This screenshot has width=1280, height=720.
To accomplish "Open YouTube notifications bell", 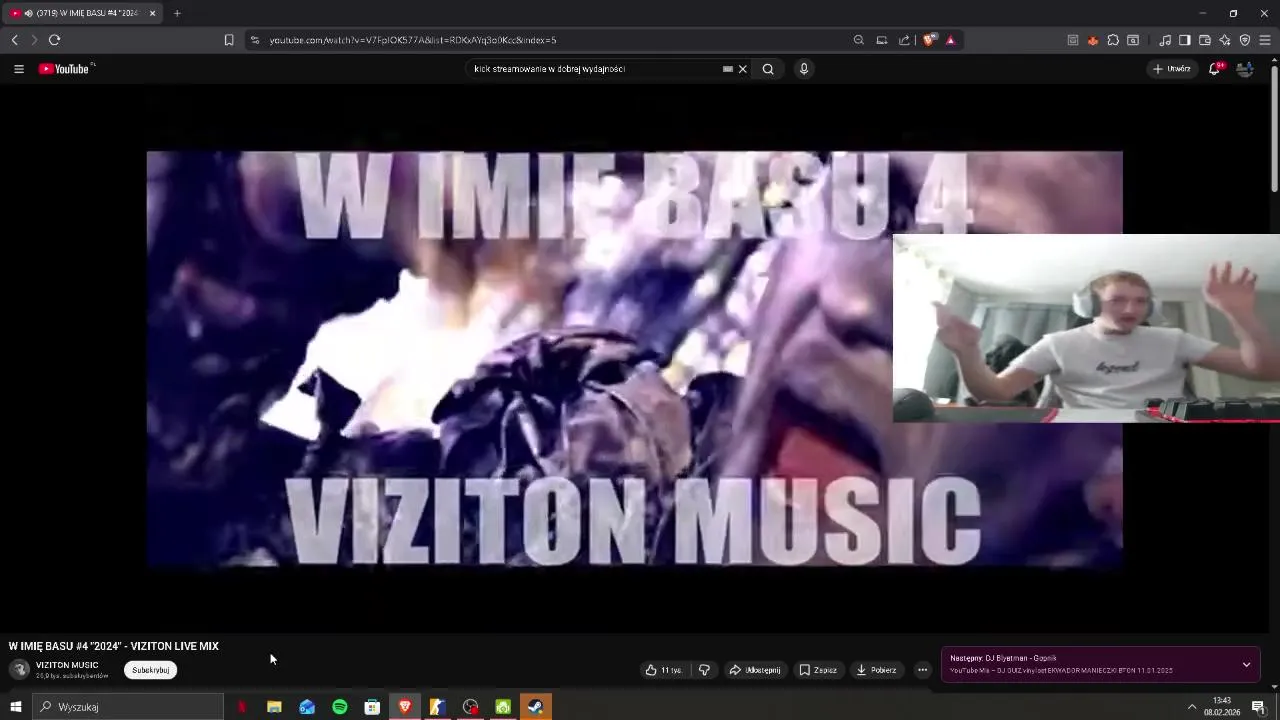I will point(1215,69).
